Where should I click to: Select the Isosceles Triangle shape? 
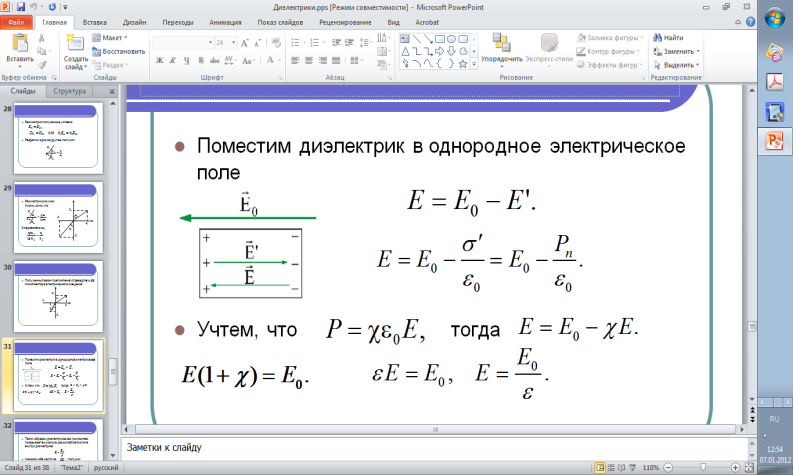click(x=405, y=51)
